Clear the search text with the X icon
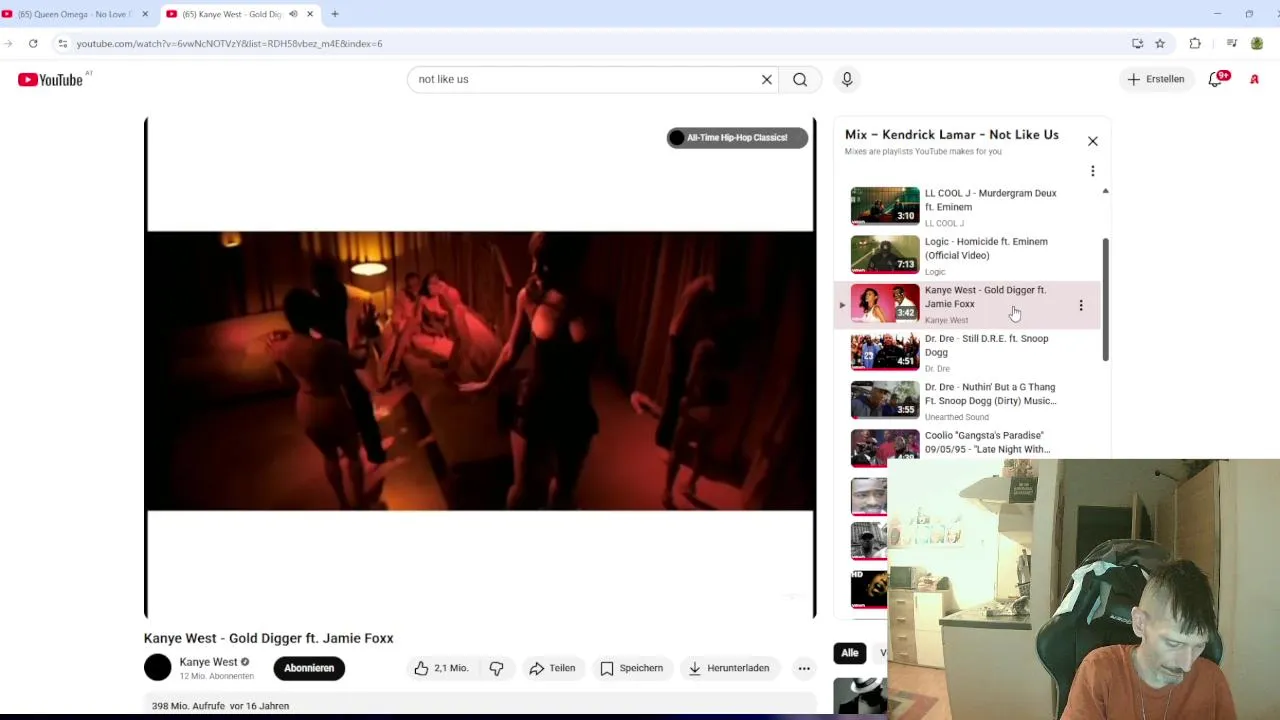 (767, 79)
